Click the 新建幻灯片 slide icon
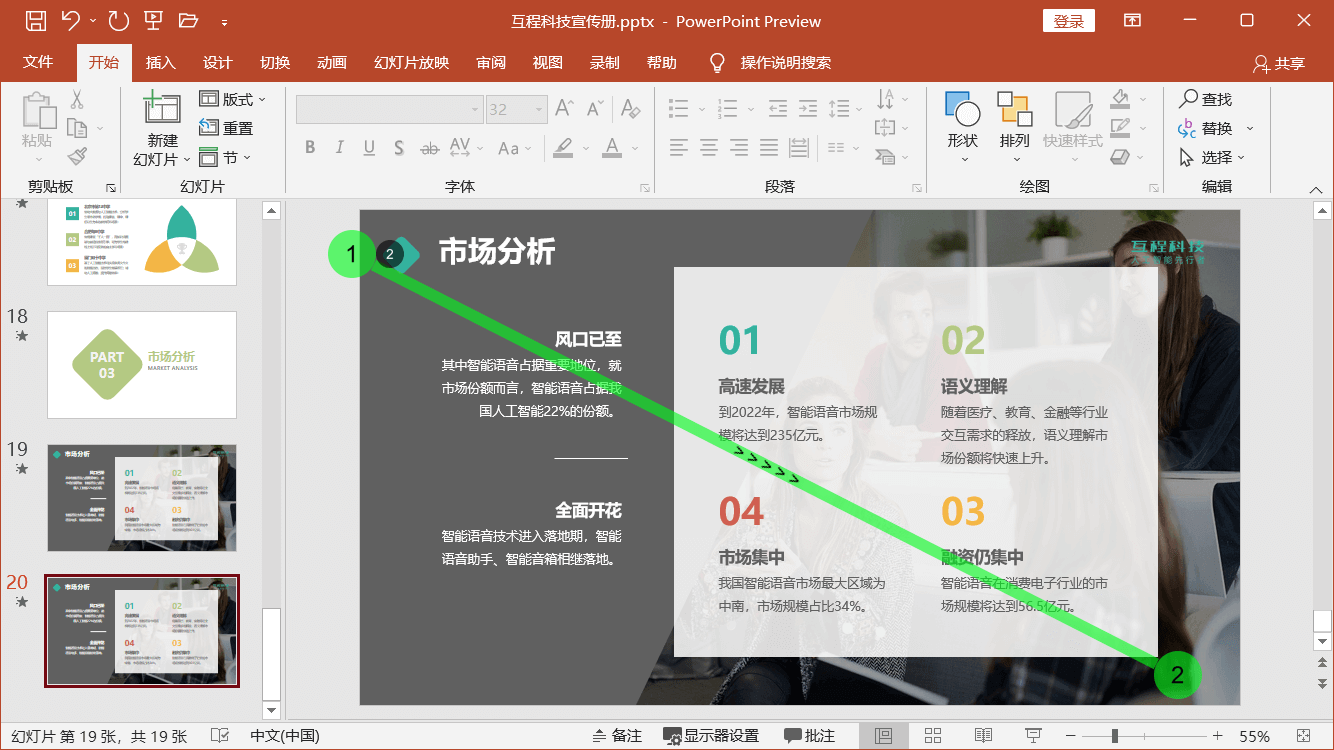Image resolution: width=1334 pixels, height=750 pixels. [x=162, y=108]
